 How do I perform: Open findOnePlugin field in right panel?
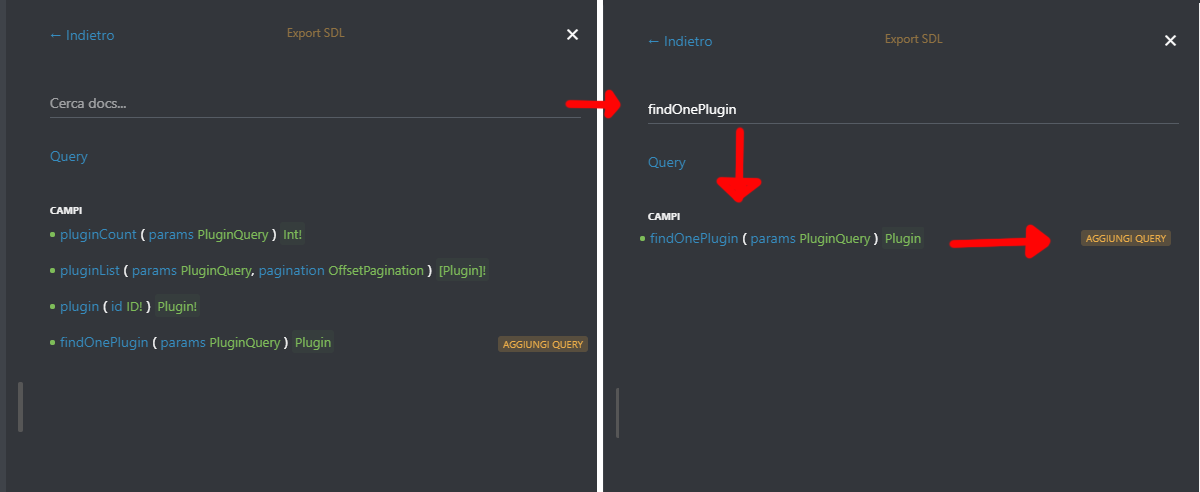tap(694, 238)
